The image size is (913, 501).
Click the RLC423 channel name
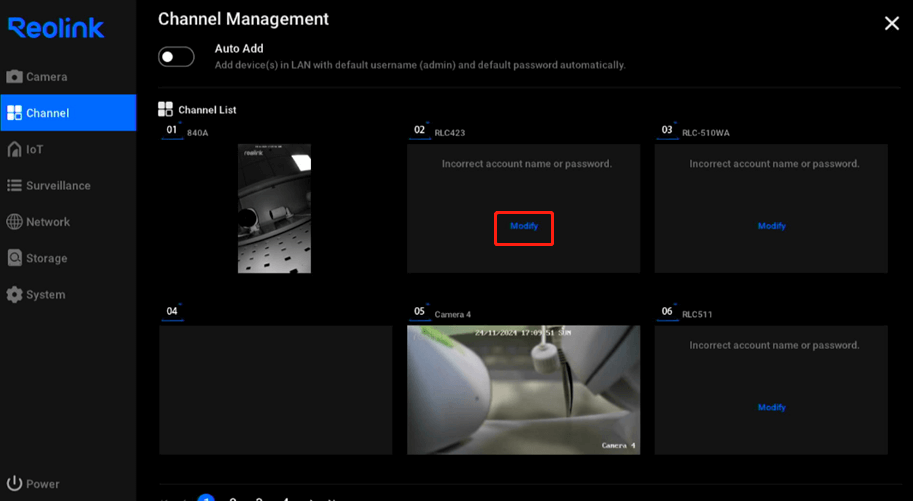(450, 133)
